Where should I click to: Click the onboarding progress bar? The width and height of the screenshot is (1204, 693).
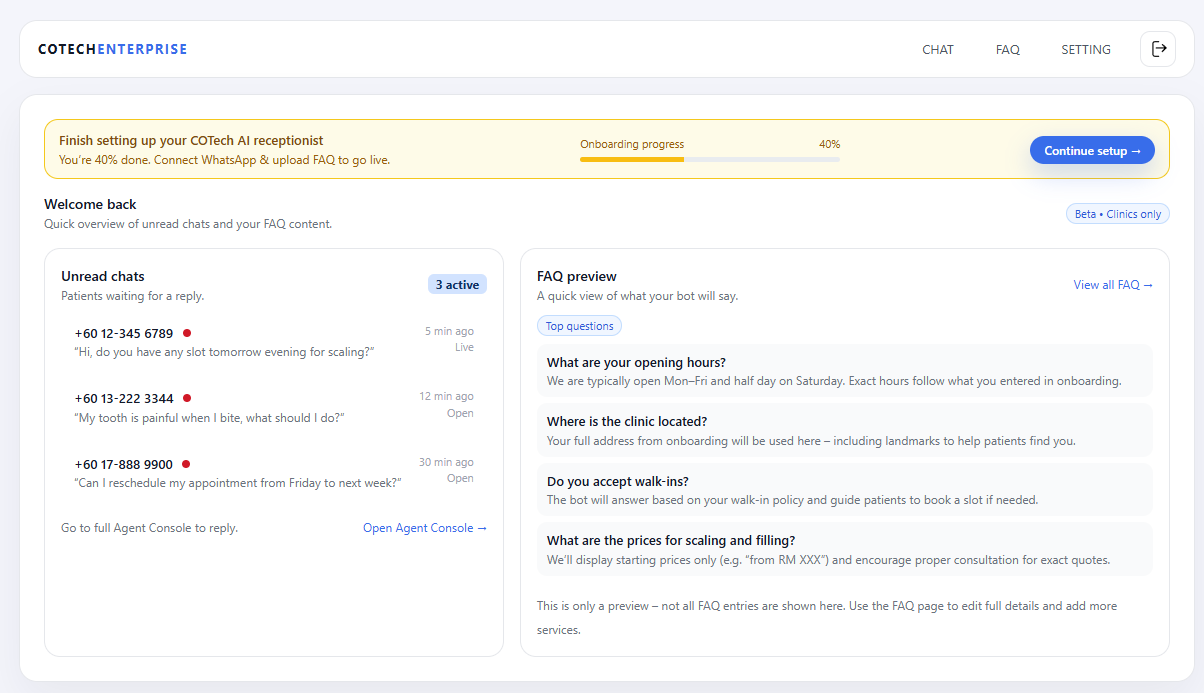coord(710,159)
